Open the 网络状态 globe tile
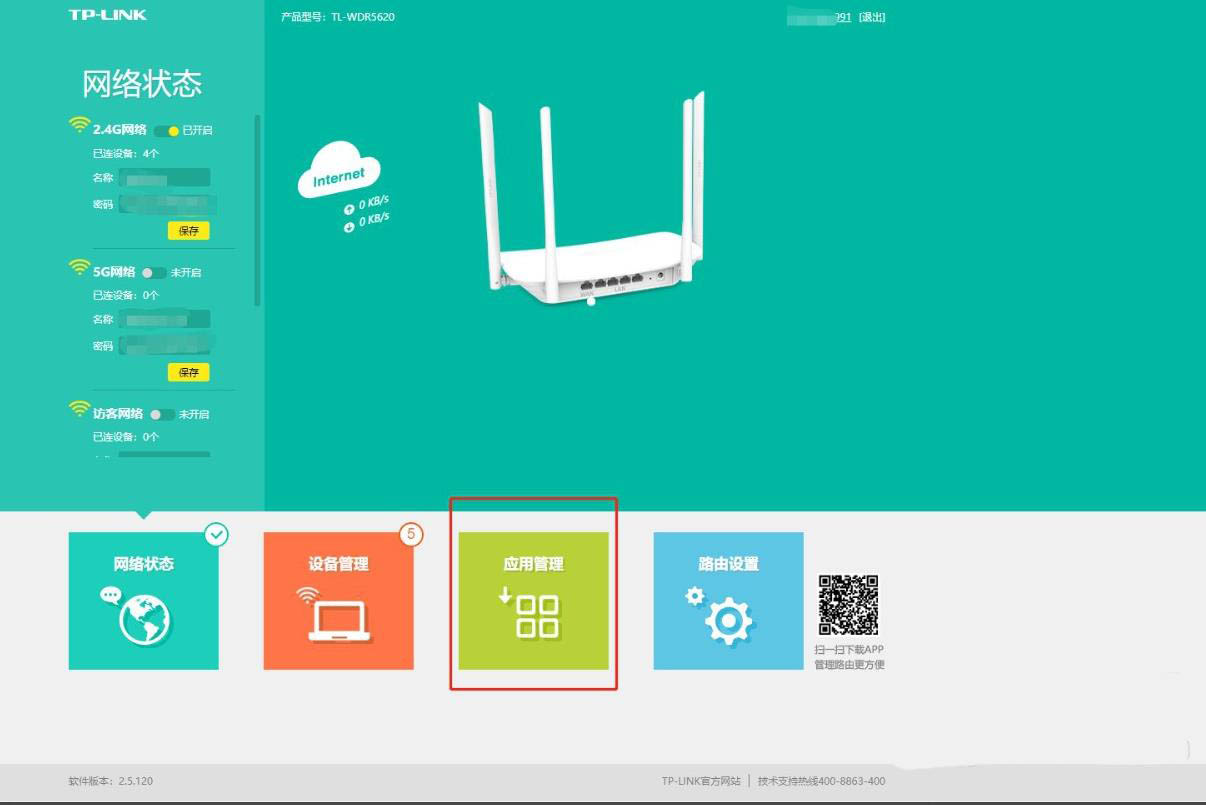This screenshot has height=805, width=1206. pyautogui.click(x=143, y=601)
